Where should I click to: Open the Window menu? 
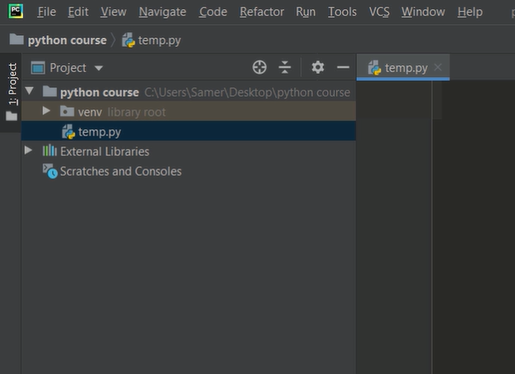pyautogui.click(x=423, y=12)
